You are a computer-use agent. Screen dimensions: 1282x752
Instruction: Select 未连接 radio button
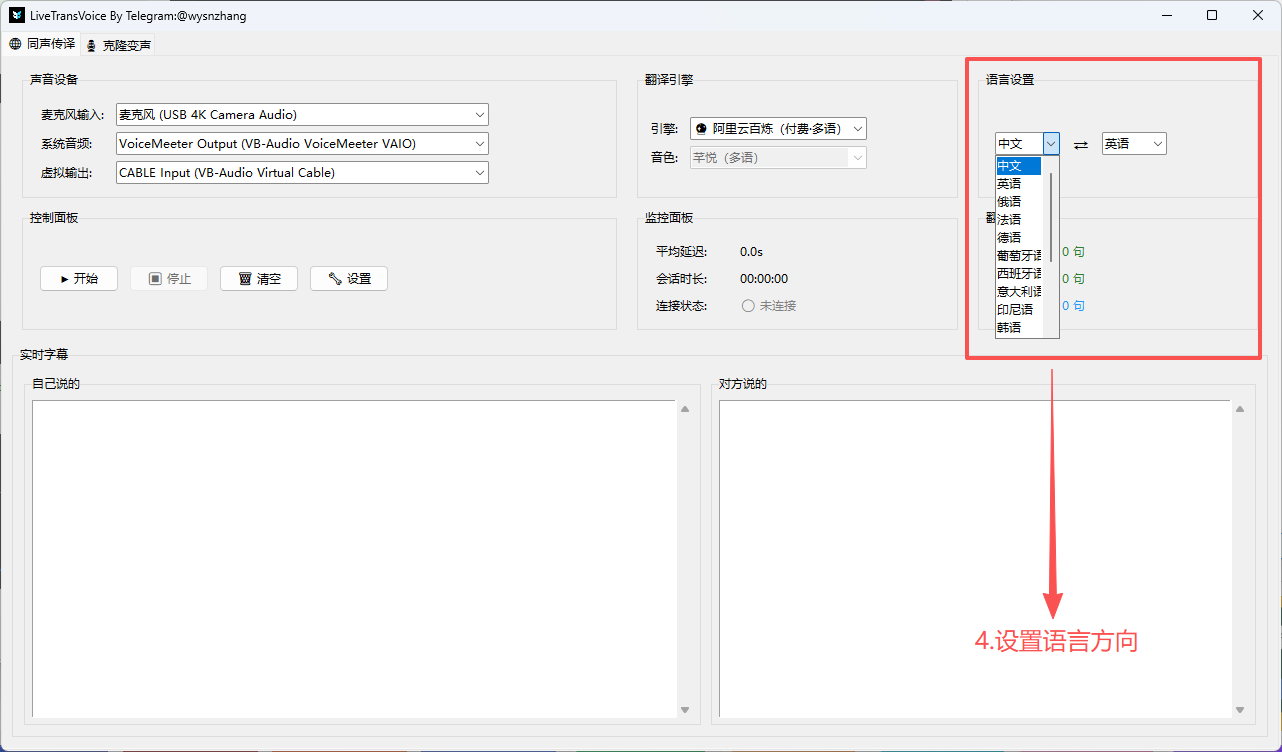tap(769, 306)
